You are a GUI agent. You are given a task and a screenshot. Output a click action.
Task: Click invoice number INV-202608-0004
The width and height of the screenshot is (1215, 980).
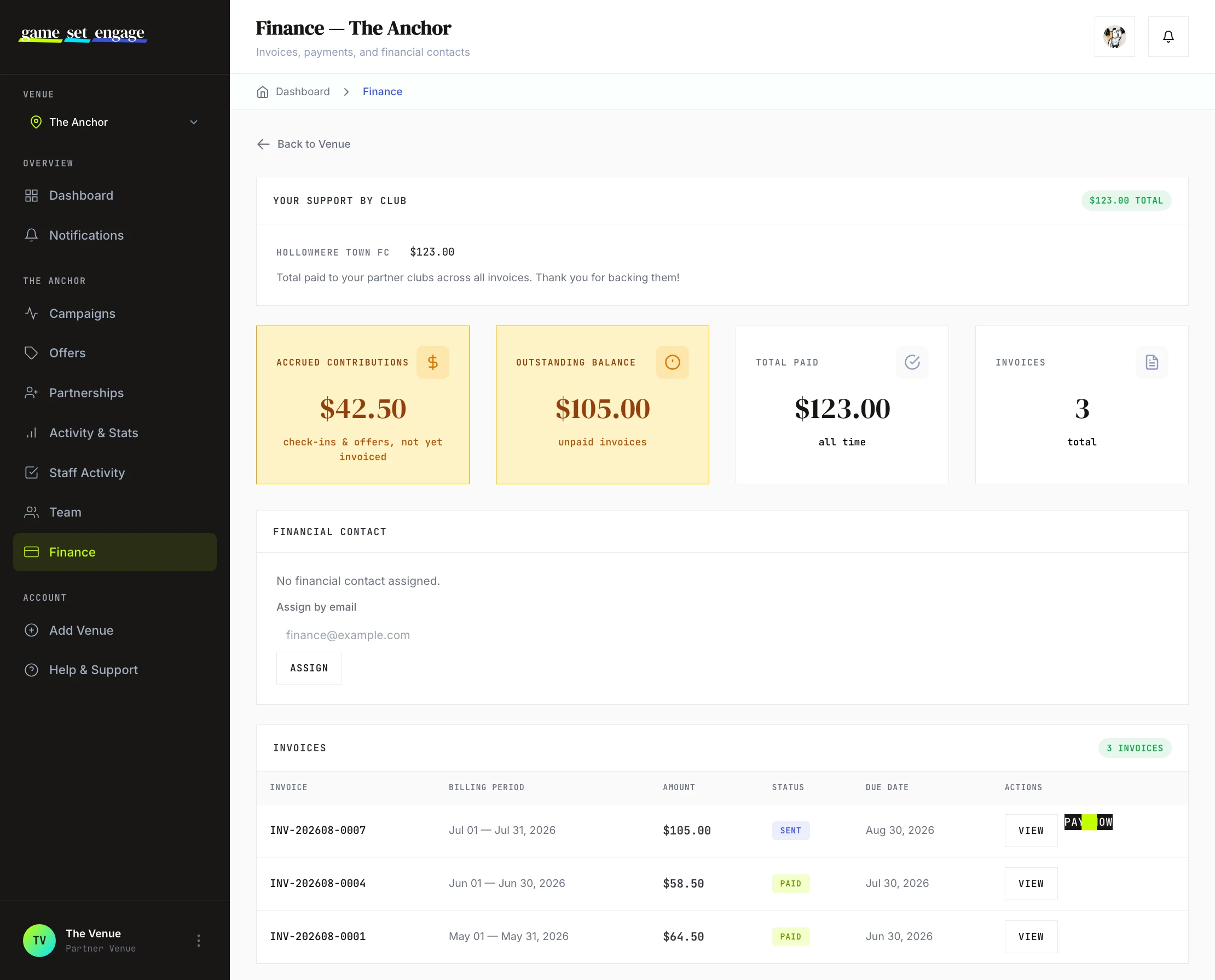pyautogui.click(x=318, y=884)
